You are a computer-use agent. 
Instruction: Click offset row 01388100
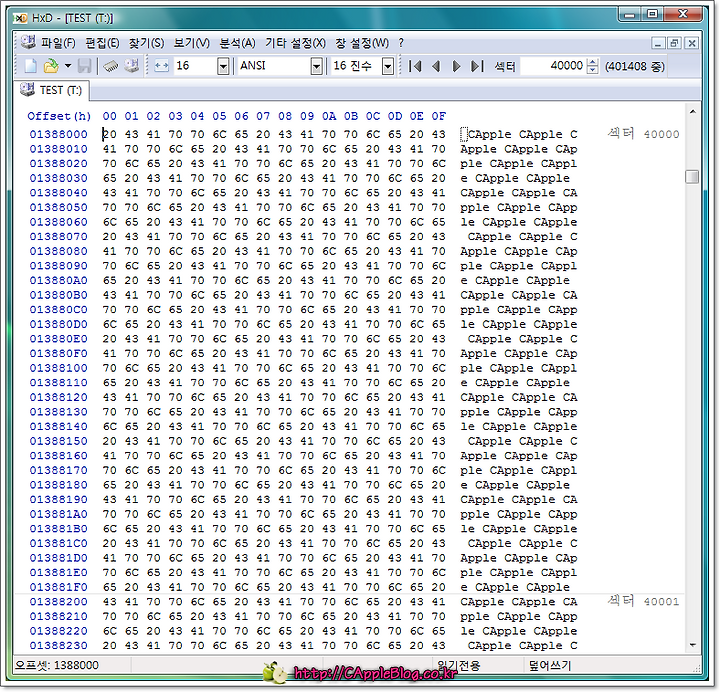click(58, 368)
